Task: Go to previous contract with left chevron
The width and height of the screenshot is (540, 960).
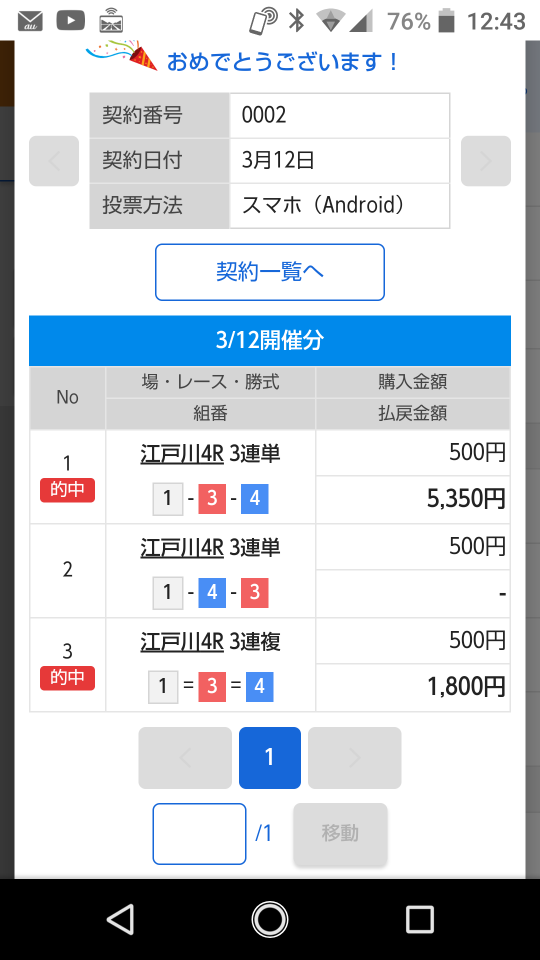Action: pyautogui.click(x=54, y=161)
